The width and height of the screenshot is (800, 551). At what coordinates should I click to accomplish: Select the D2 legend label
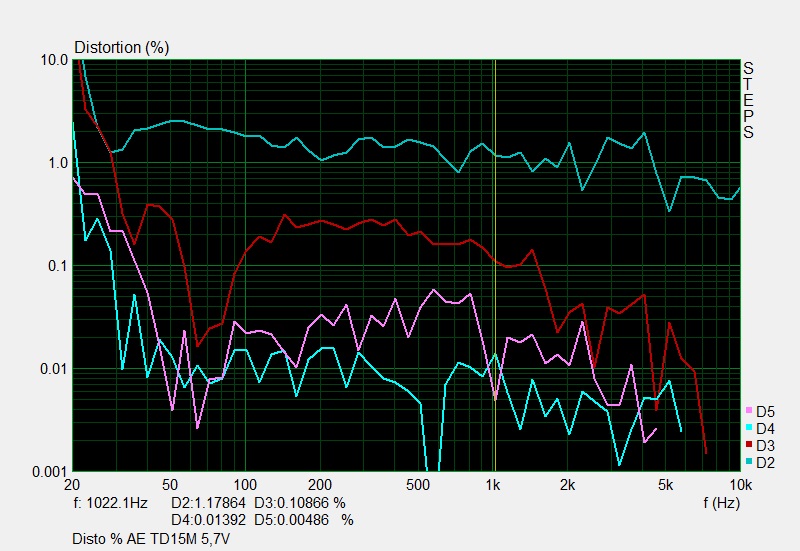click(x=765, y=463)
